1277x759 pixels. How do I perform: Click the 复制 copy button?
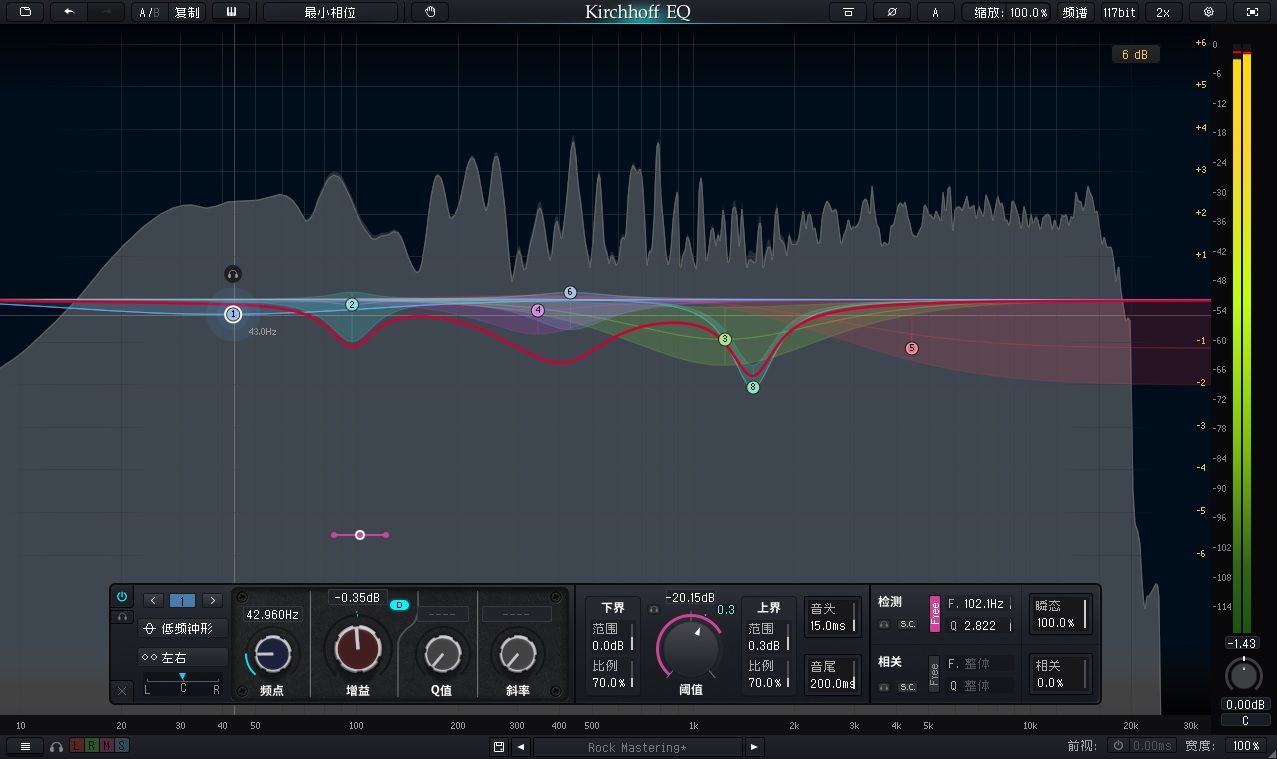coord(187,12)
